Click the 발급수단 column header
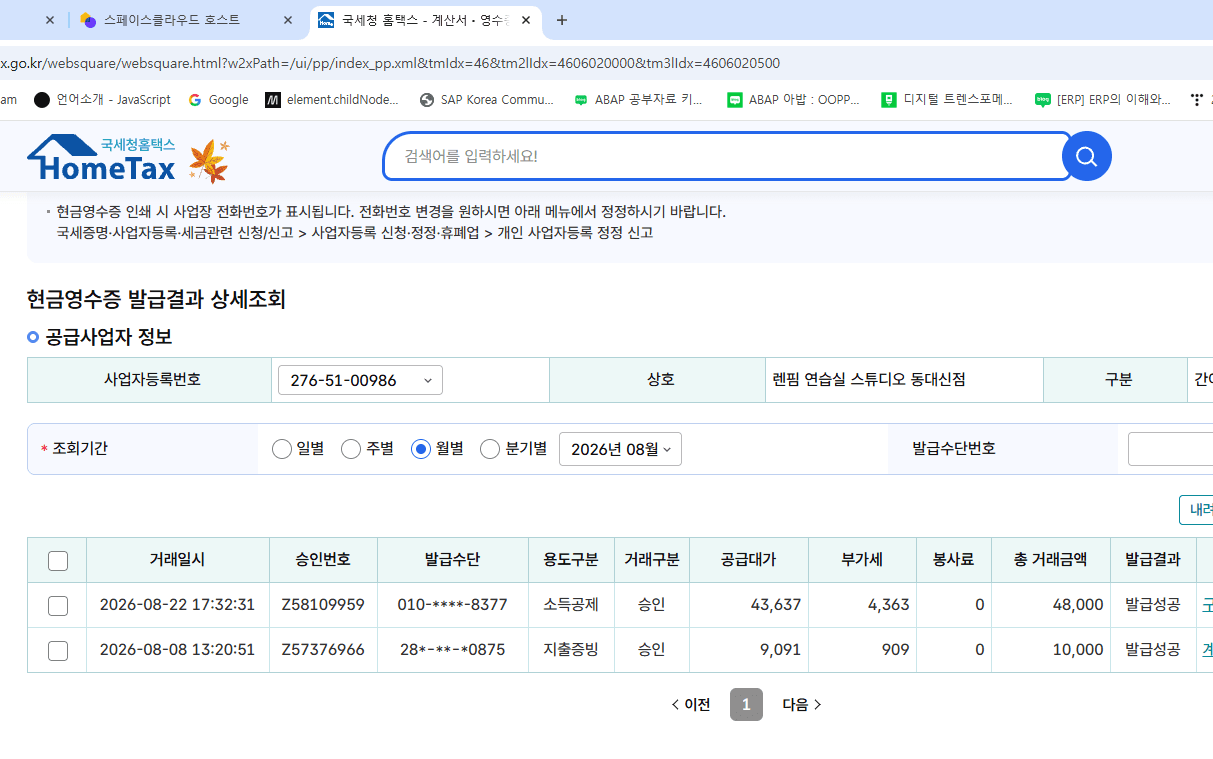Screen dimensions: 1213x759 452,560
